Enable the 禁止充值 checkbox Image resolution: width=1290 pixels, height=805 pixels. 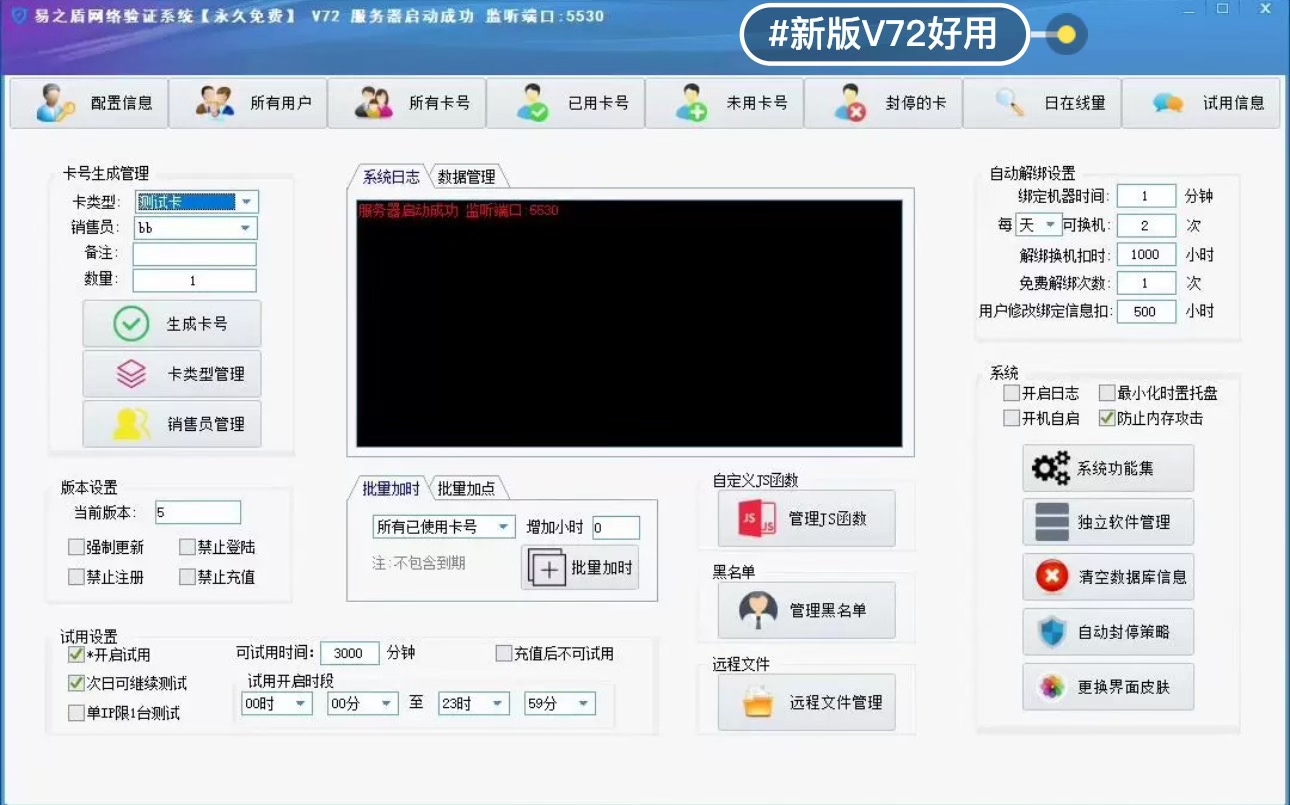click(x=187, y=577)
